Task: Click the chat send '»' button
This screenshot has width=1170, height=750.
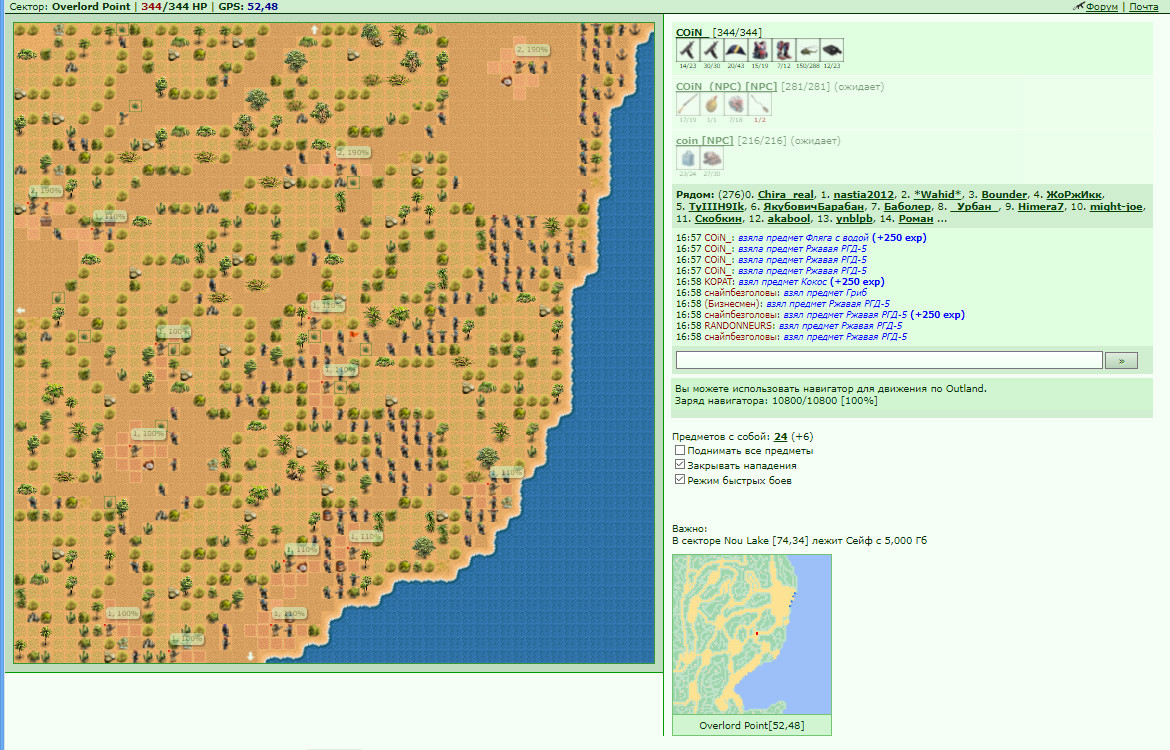Action: point(1121,360)
